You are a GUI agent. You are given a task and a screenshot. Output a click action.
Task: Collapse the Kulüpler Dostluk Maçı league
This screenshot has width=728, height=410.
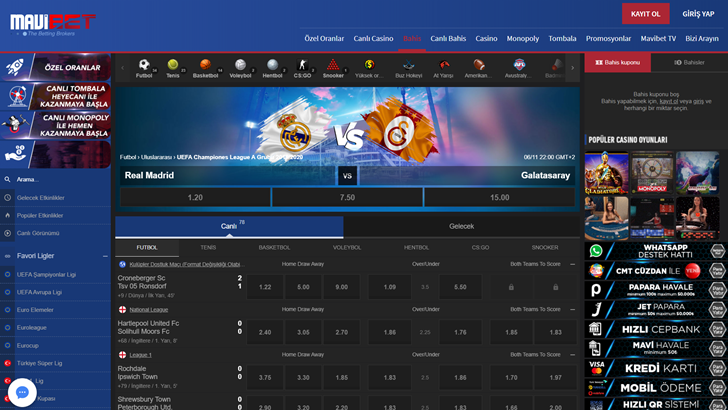(572, 264)
